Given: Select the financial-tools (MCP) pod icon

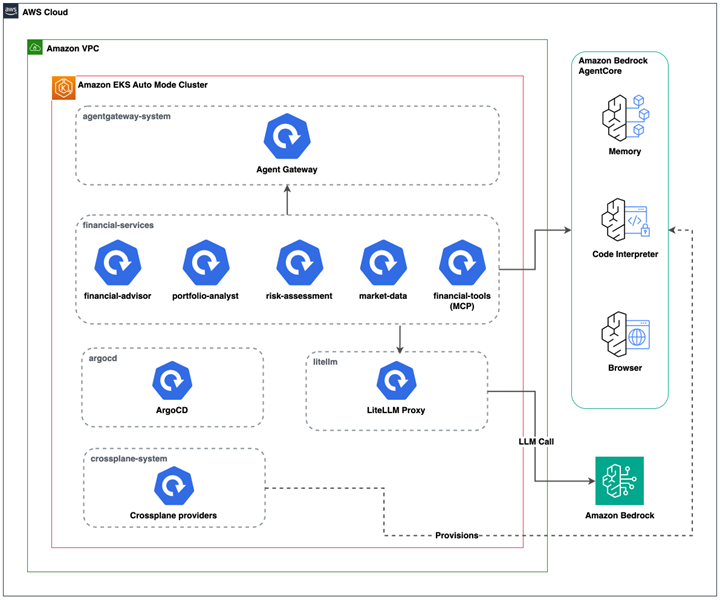Looking at the screenshot, I should click(x=462, y=263).
